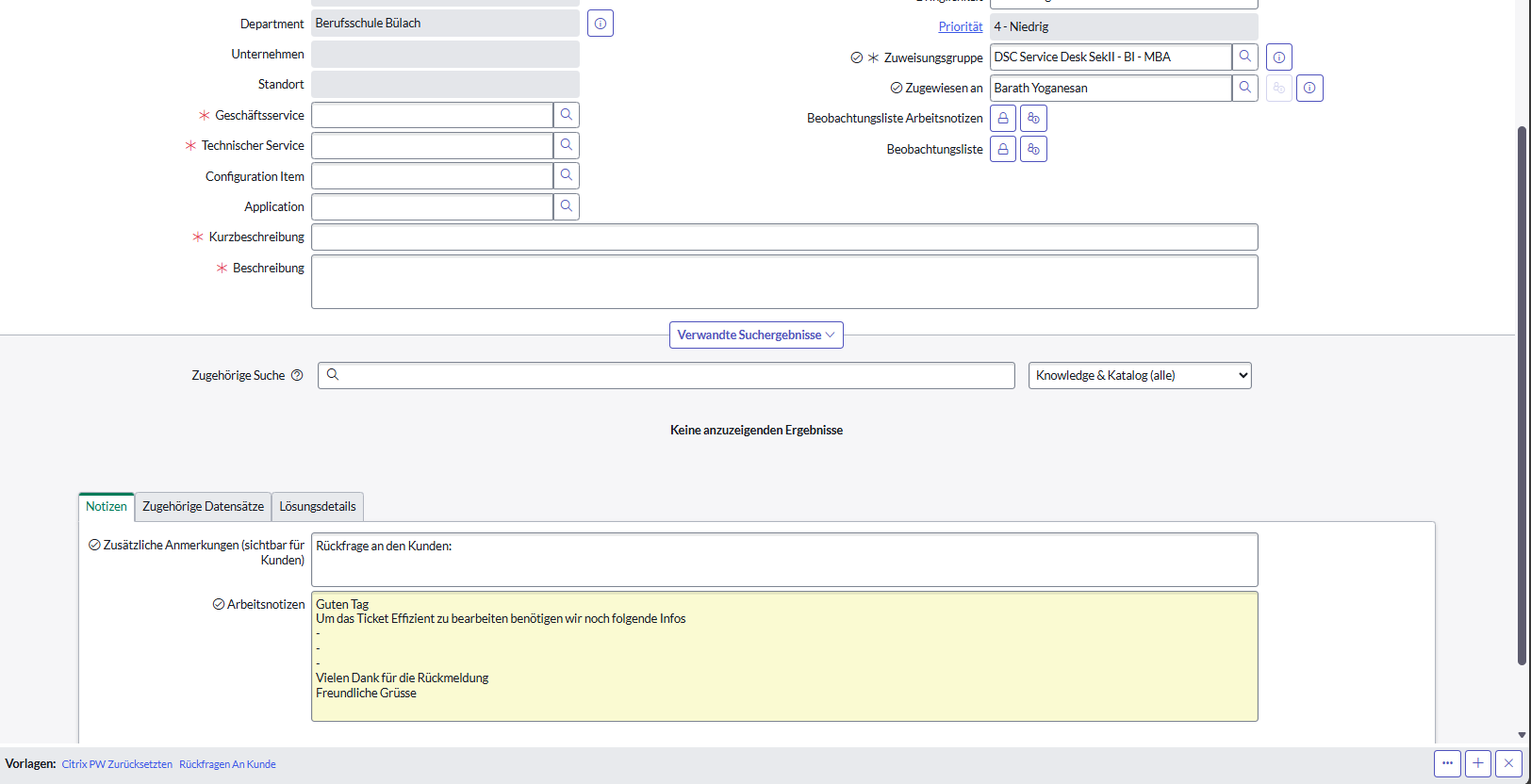Add me to Beobachtungsliste Arbeitsnotizen

1034,119
